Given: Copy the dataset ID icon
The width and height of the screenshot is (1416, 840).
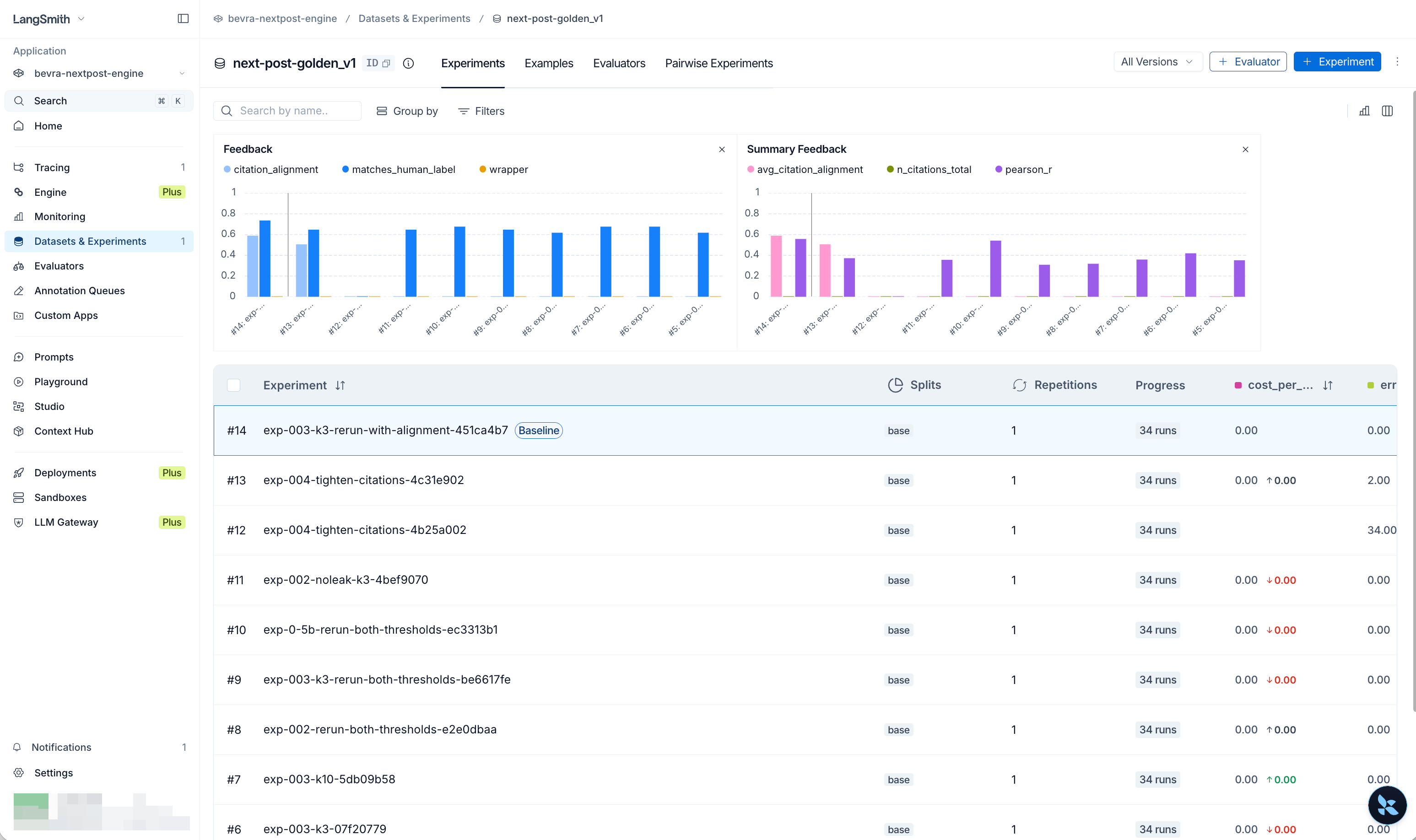Looking at the screenshot, I should click(x=386, y=64).
